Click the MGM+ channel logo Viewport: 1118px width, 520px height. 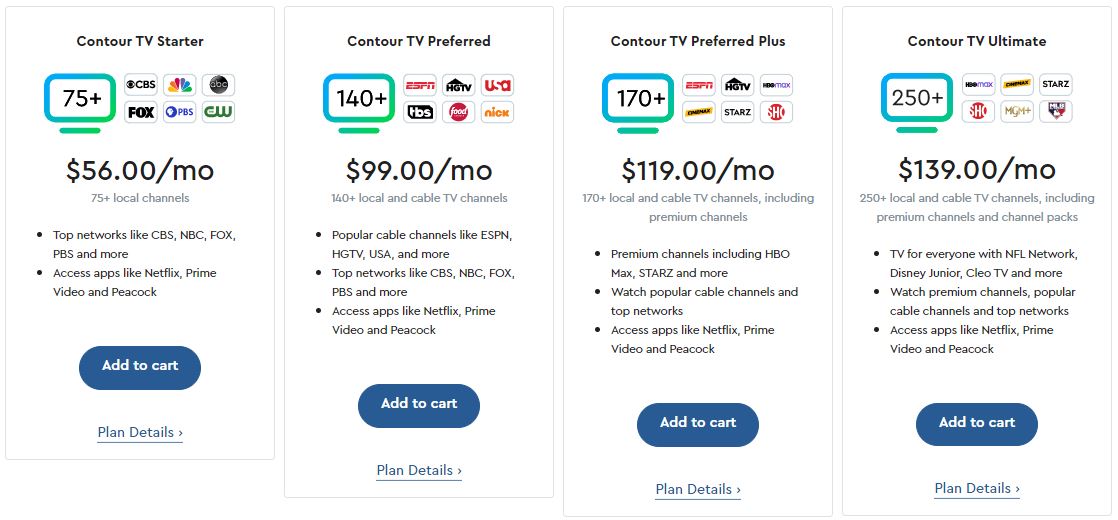[1016, 112]
